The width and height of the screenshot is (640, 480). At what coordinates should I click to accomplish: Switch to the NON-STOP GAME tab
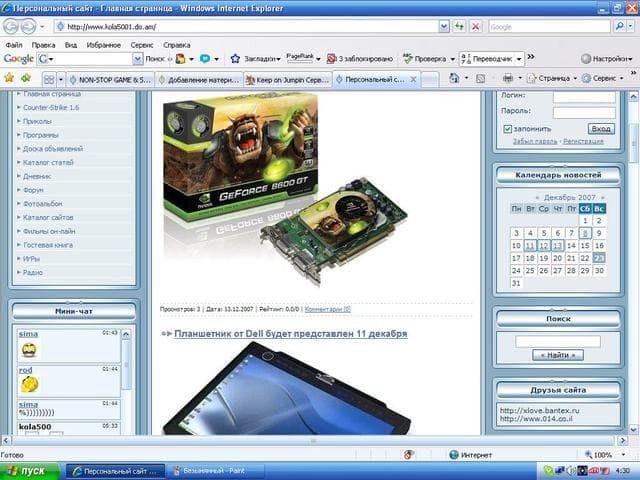click(110, 80)
